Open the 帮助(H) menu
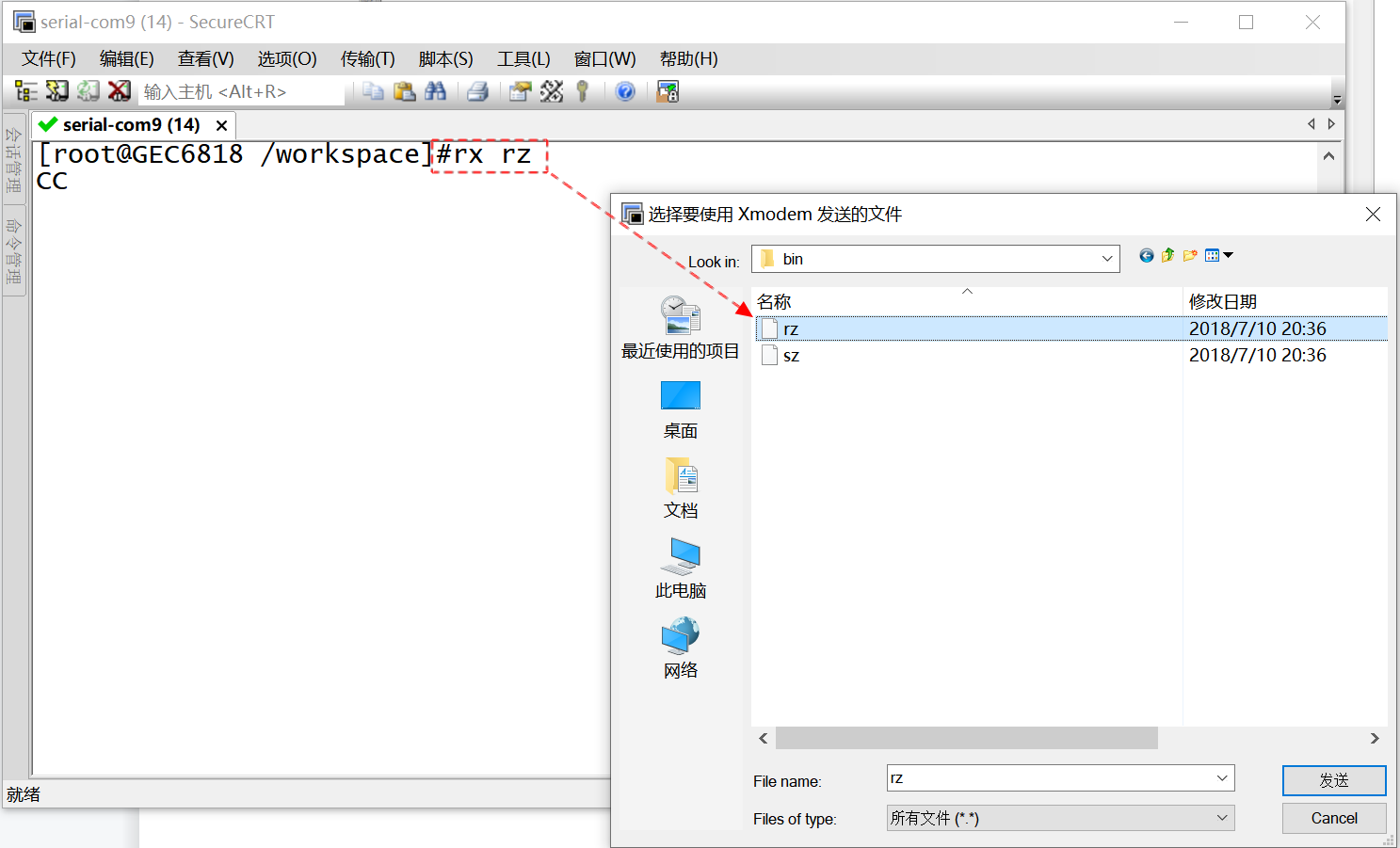Viewport: 1400px width, 848px height. tap(689, 58)
